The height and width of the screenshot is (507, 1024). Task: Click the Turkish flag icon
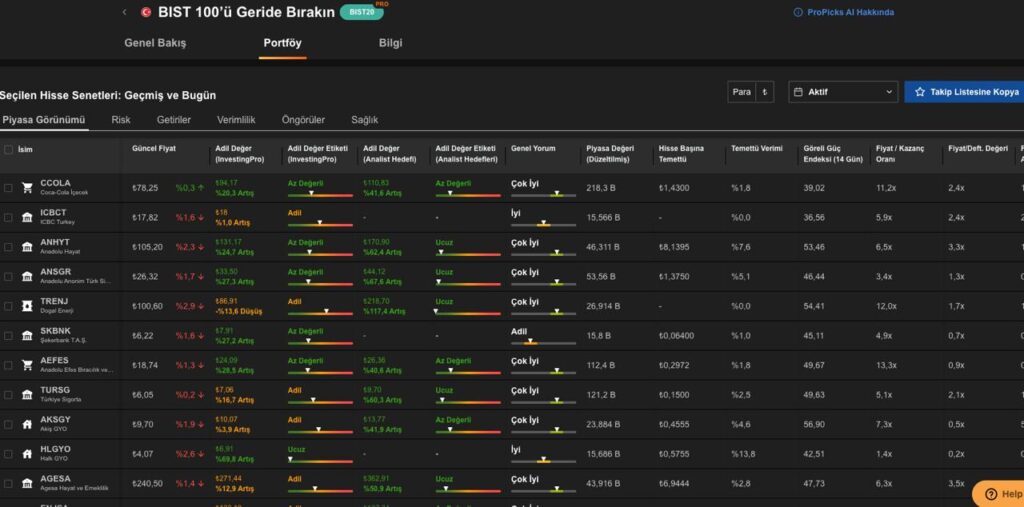[x=146, y=12]
